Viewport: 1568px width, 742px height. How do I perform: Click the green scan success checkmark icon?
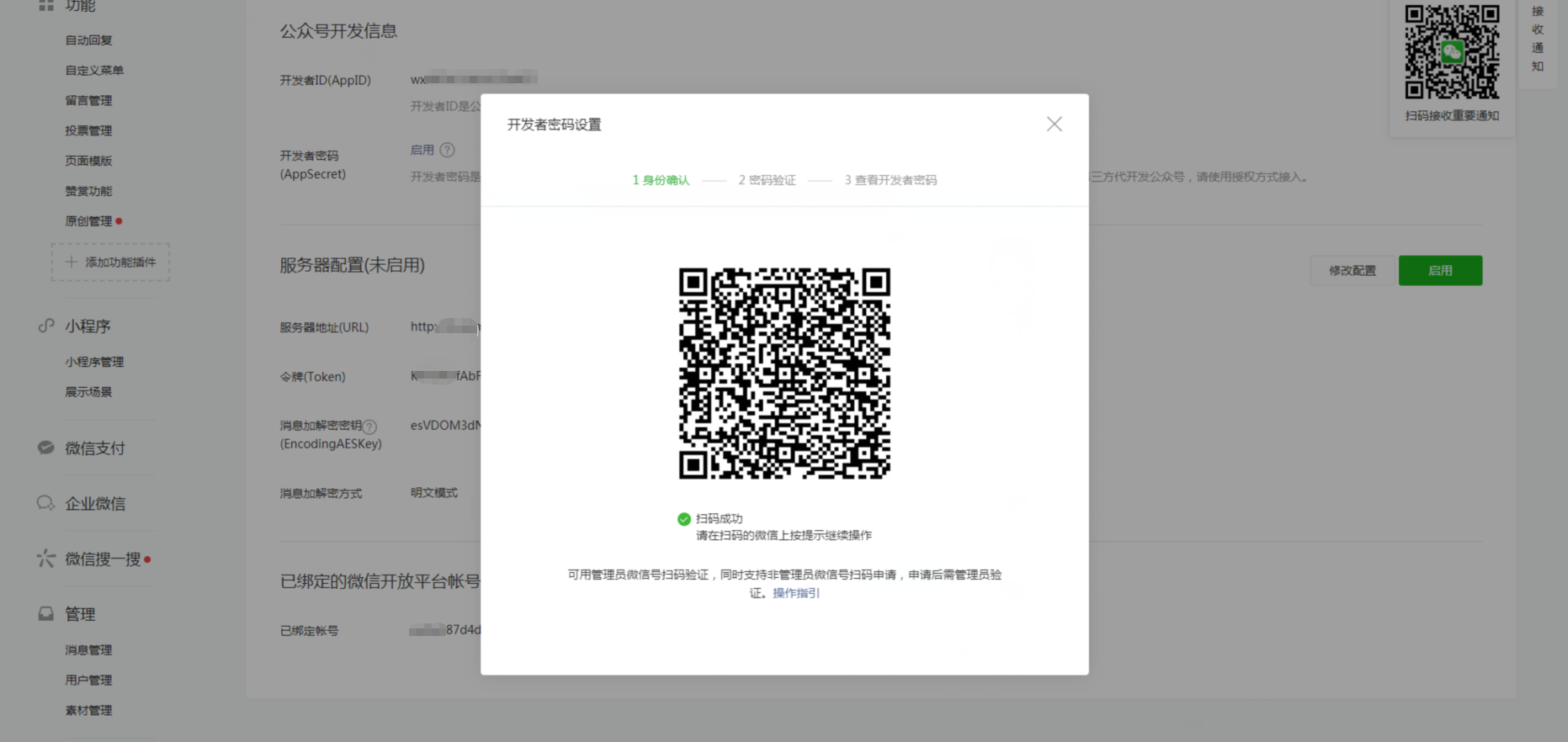[x=684, y=519]
